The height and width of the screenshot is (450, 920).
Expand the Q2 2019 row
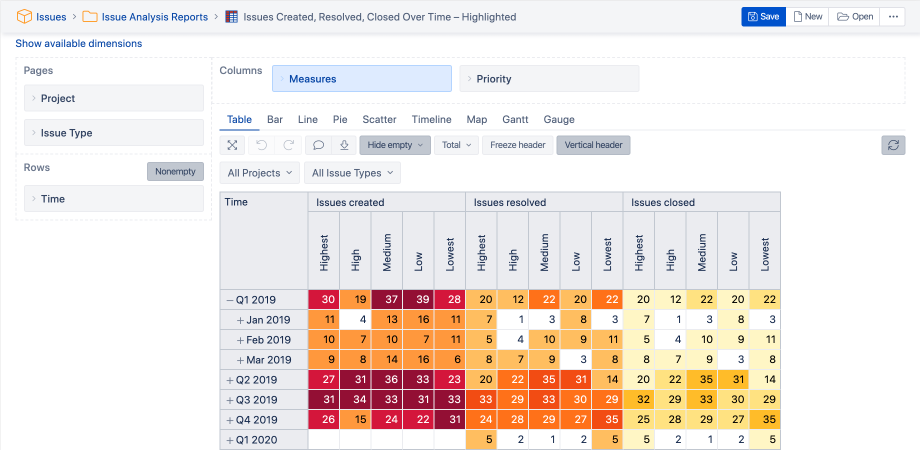click(230, 380)
